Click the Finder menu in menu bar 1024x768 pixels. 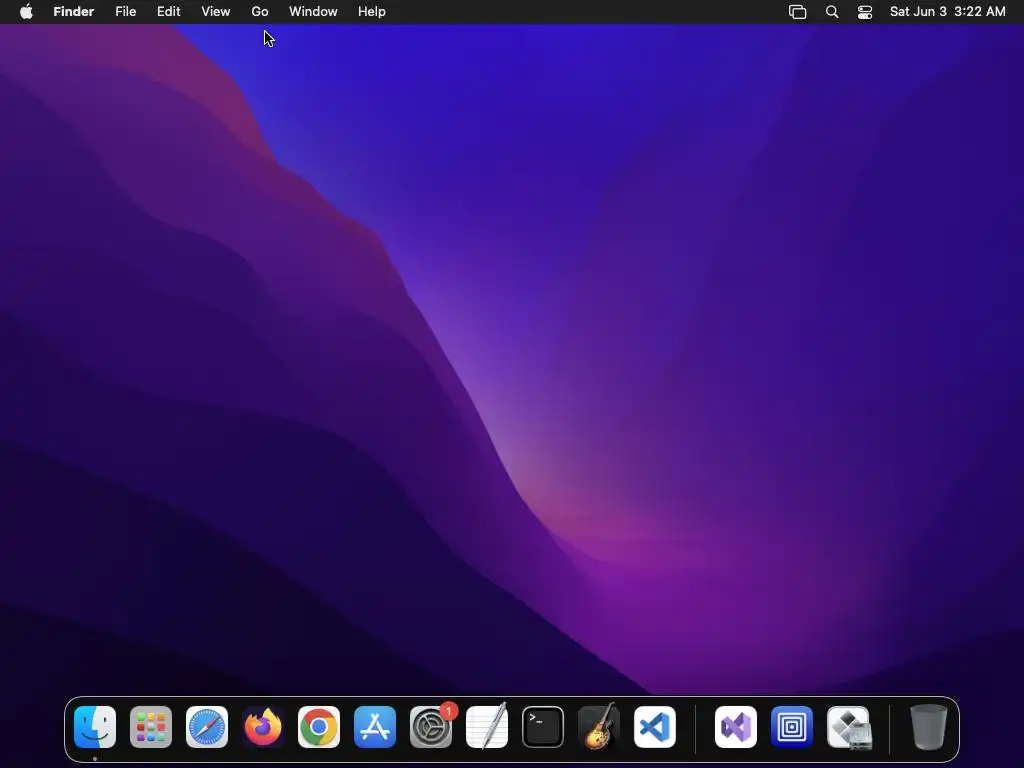coord(74,12)
